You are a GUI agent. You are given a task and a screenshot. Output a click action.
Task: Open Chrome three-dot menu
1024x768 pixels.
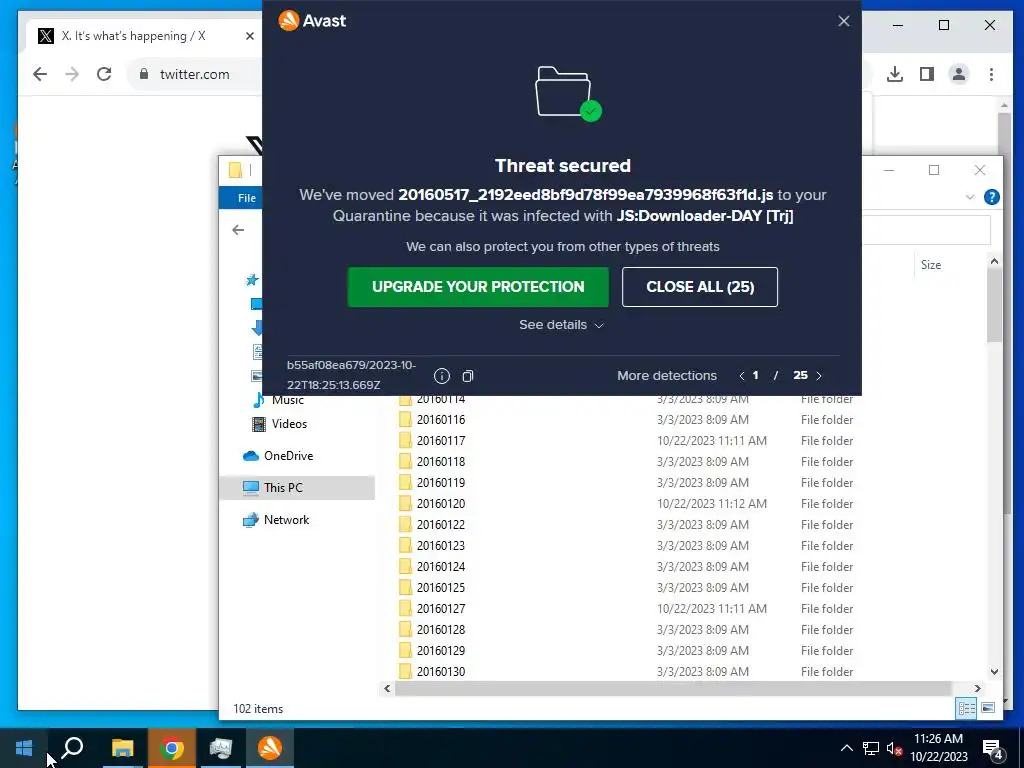pyautogui.click(x=991, y=74)
